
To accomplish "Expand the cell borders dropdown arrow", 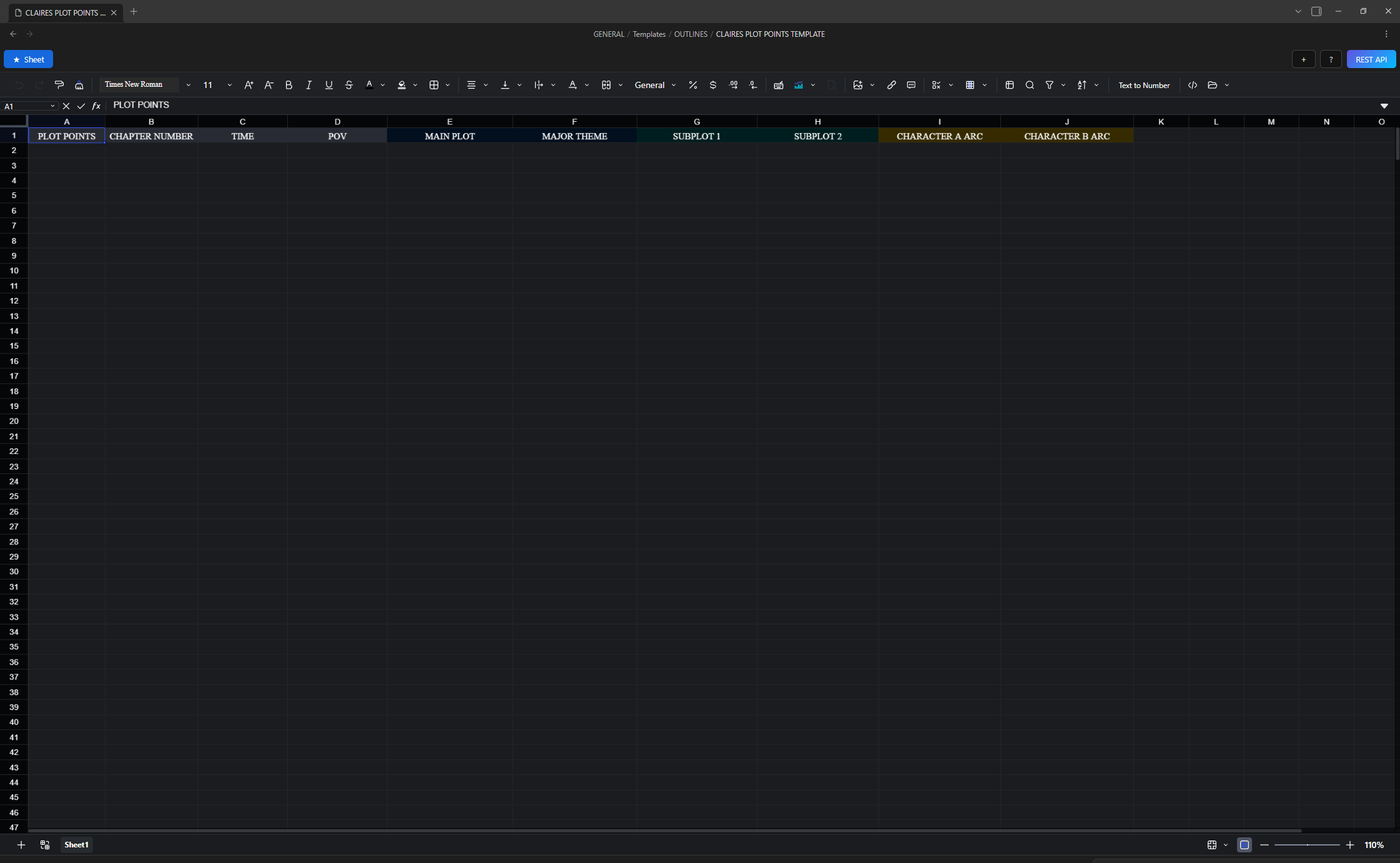I will (448, 85).
